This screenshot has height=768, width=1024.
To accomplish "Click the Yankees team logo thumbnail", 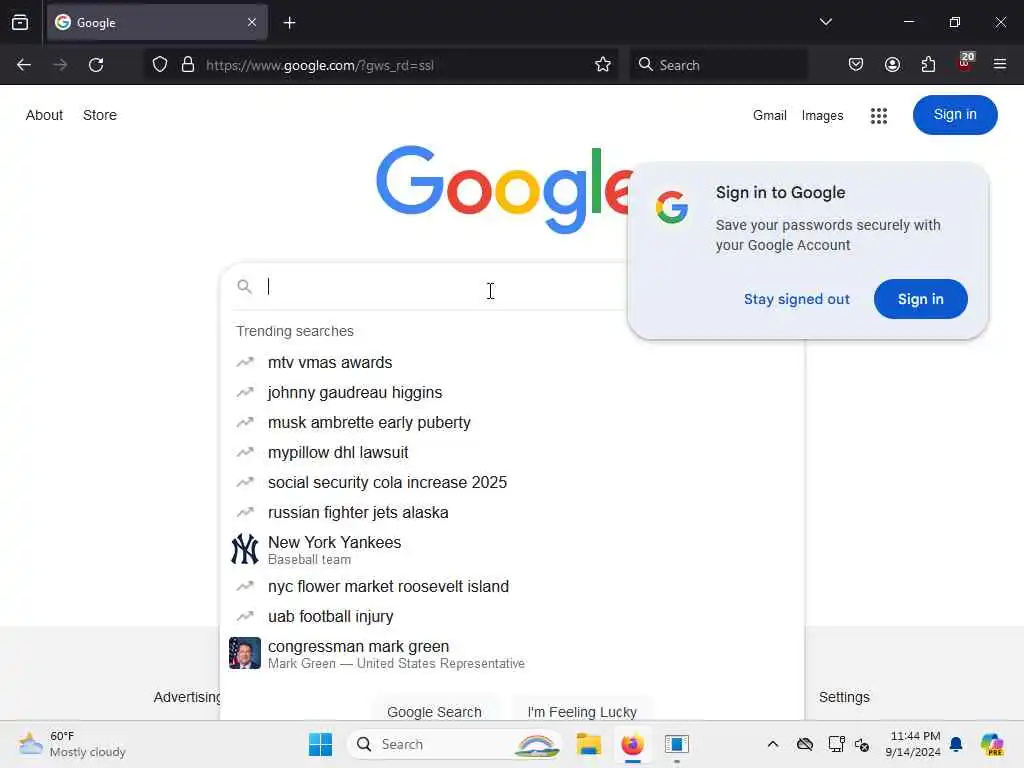I will [x=245, y=549].
